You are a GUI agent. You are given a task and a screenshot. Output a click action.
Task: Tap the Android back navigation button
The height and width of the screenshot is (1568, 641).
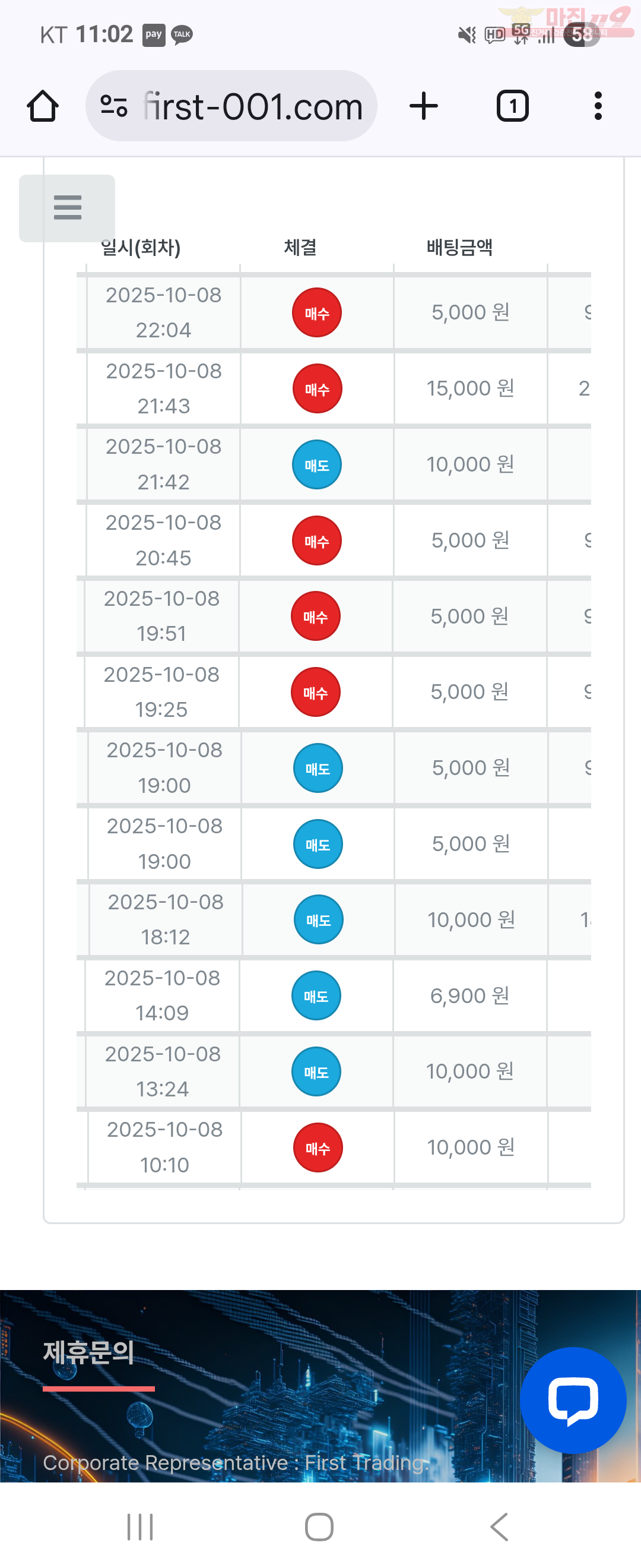coord(499,1526)
